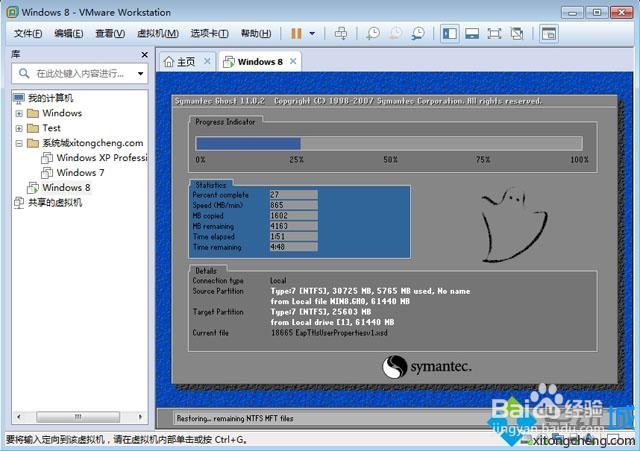Image resolution: width=640 pixels, height=451 pixels.
Task: Open the snapshot manager icon
Action: 418,33
